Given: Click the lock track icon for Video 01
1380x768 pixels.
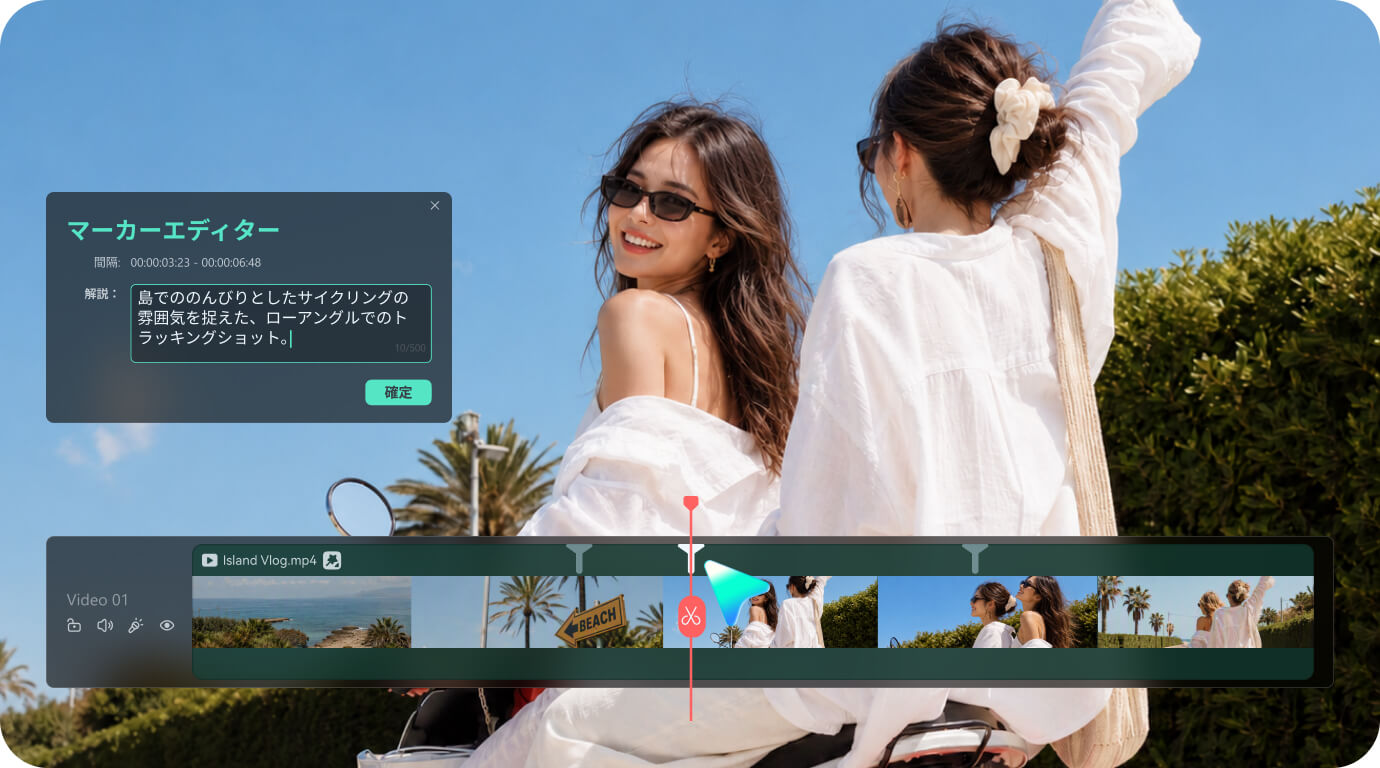Looking at the screenshot, I should (x=74, y=626).
